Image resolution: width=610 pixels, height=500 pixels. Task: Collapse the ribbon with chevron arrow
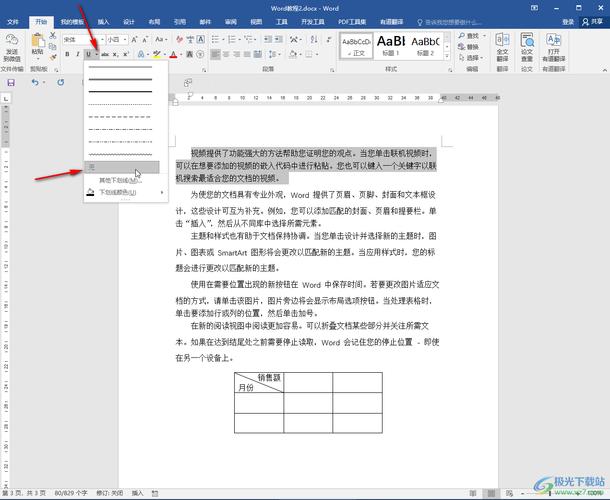click(604, 70)
